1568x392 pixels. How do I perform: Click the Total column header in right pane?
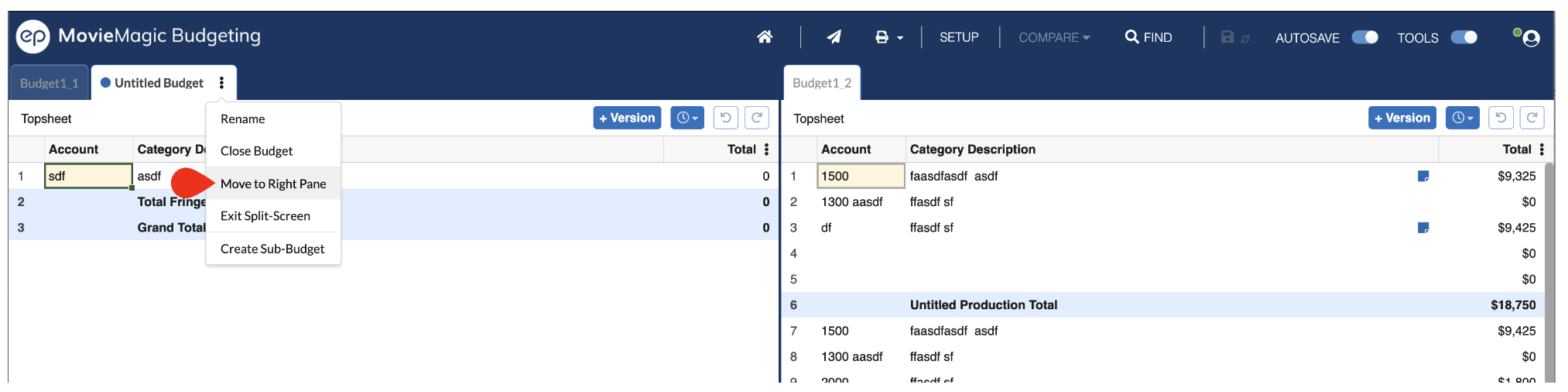click(x=1516, y=150)
